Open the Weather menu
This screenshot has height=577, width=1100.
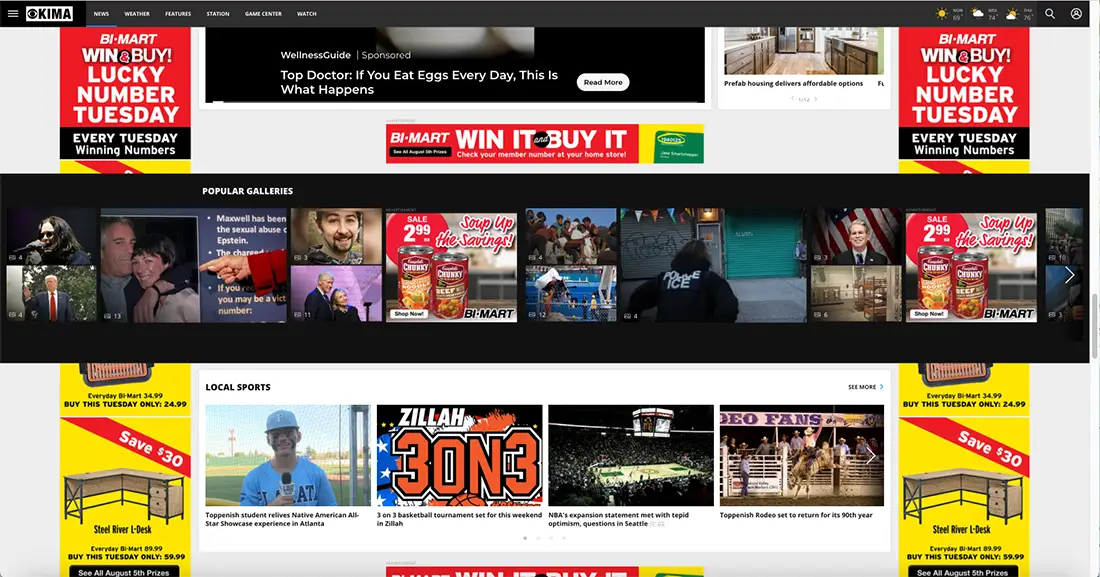tap(137, 13)
